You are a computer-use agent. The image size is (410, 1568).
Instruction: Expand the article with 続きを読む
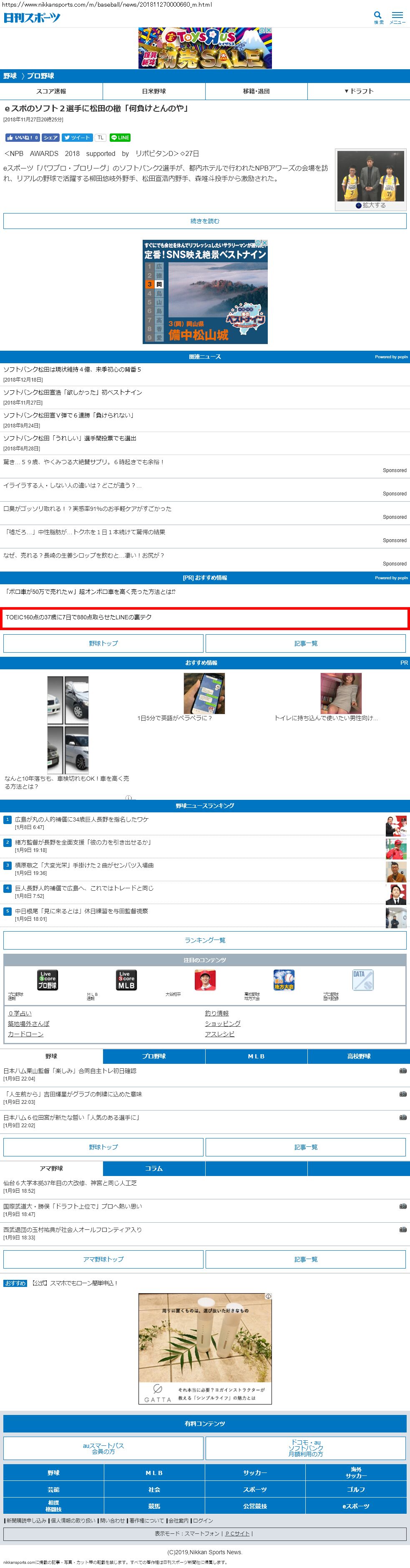[x=205, y=221]
